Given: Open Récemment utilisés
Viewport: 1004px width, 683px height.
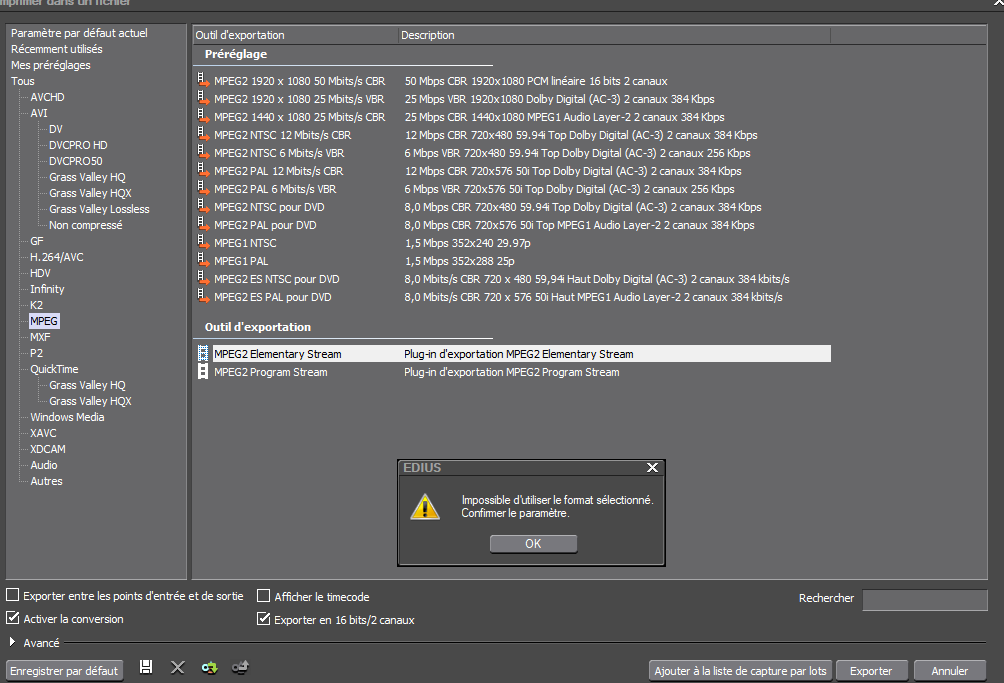Looking at the screenshot, I should tap(56, 49).
